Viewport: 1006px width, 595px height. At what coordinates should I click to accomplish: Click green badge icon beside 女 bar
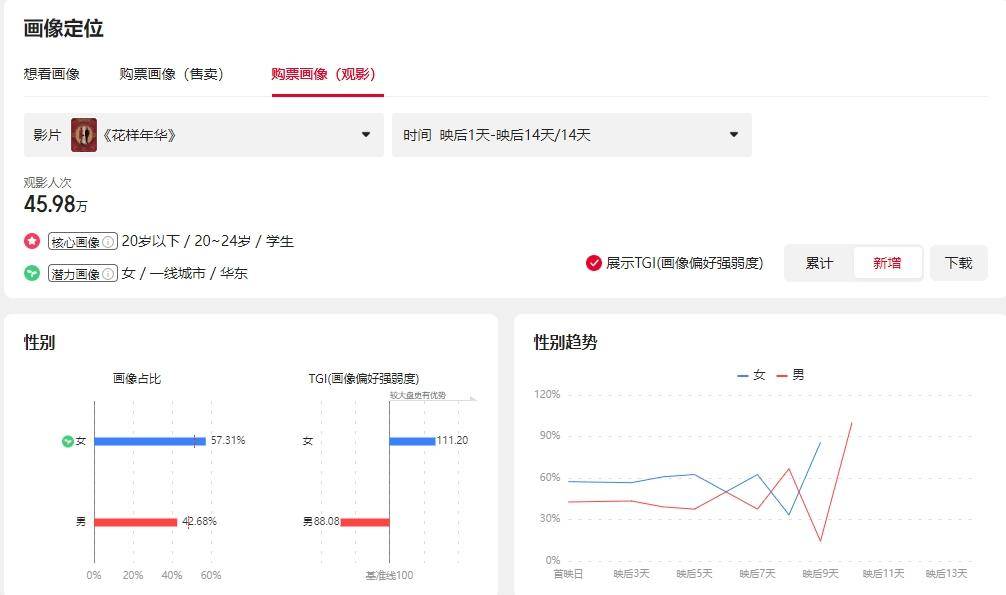point(67,441)
